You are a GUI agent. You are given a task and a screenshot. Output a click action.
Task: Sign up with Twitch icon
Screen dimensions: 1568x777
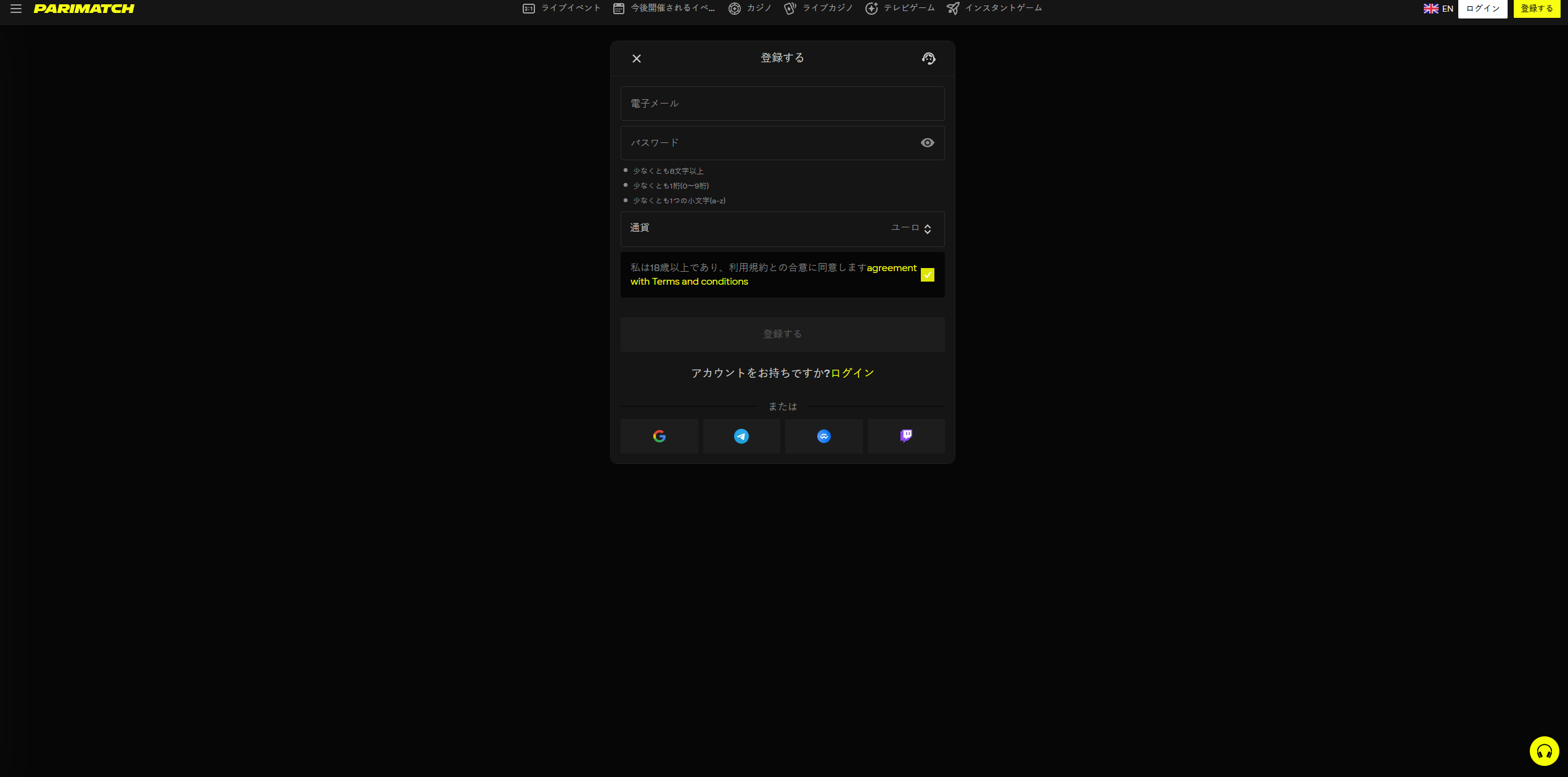[906, 436]
